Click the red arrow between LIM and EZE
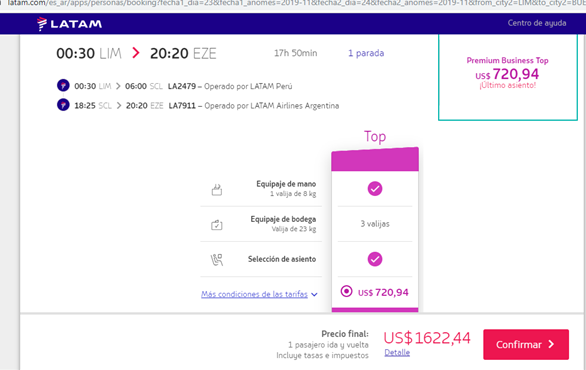 [x=136, y=53]
